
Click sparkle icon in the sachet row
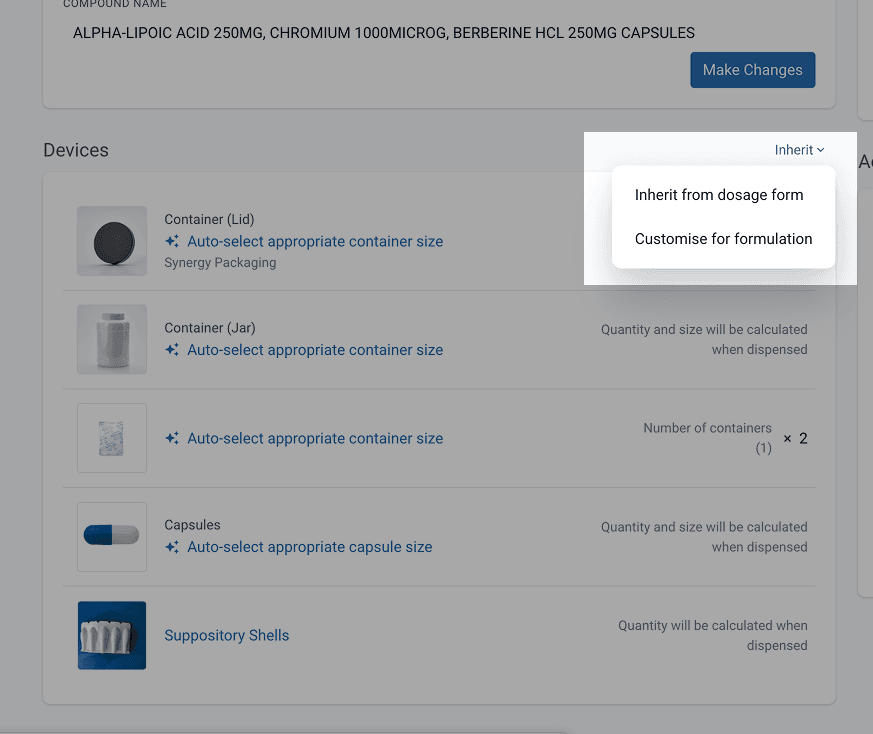coord(172,438)
